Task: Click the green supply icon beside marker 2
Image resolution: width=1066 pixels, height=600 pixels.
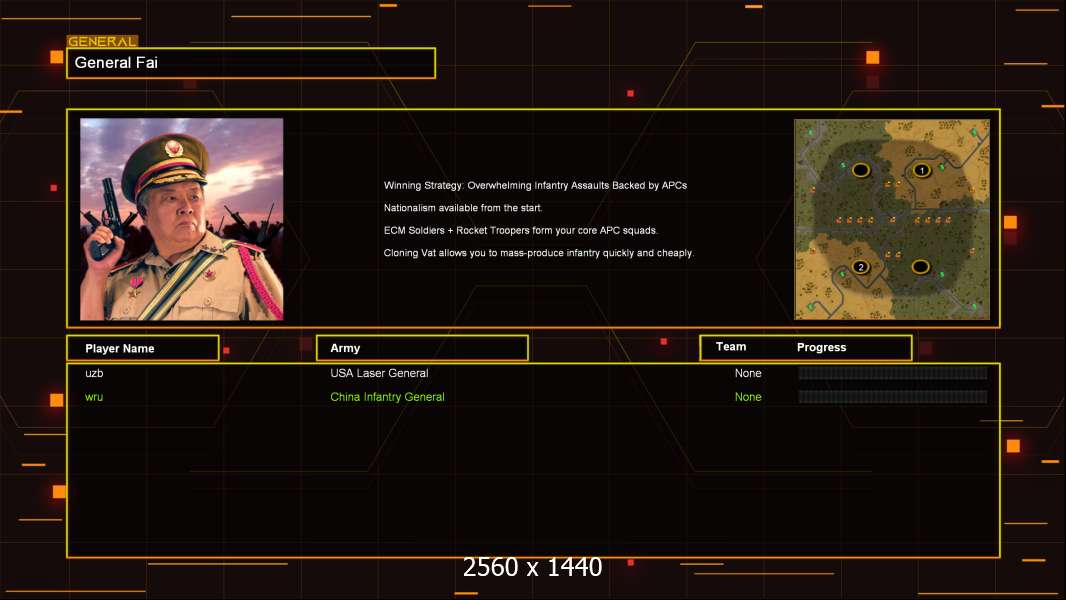Action: pyautogui.click(x=842, y=275)
